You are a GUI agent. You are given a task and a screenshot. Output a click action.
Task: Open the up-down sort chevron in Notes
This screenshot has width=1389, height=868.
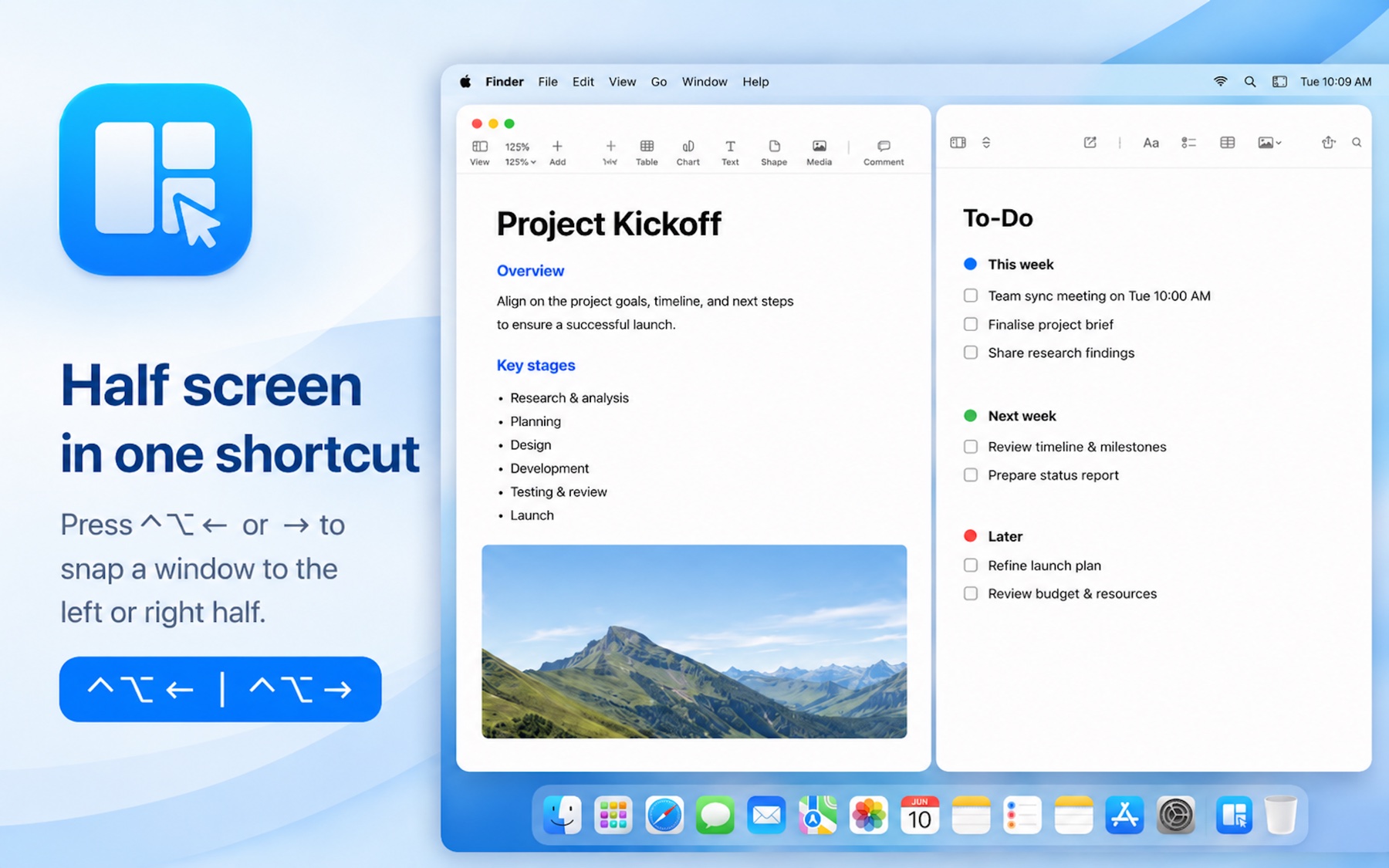tap(986, 143)
